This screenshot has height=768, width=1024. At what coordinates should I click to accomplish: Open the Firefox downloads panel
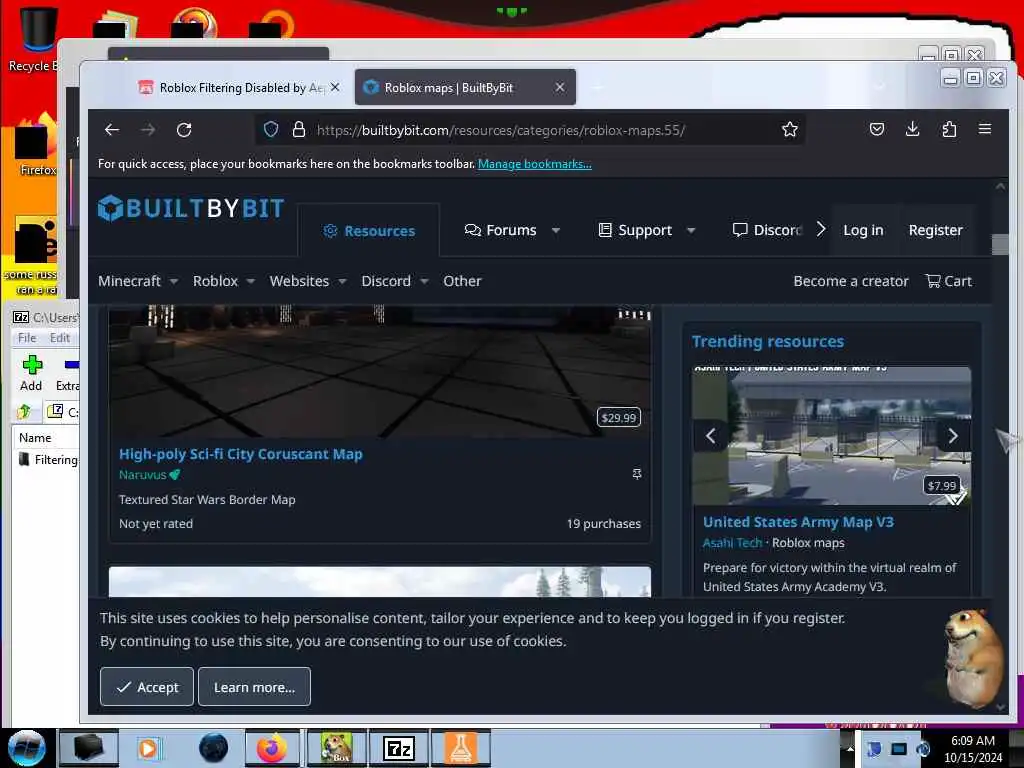coord(912,129)
